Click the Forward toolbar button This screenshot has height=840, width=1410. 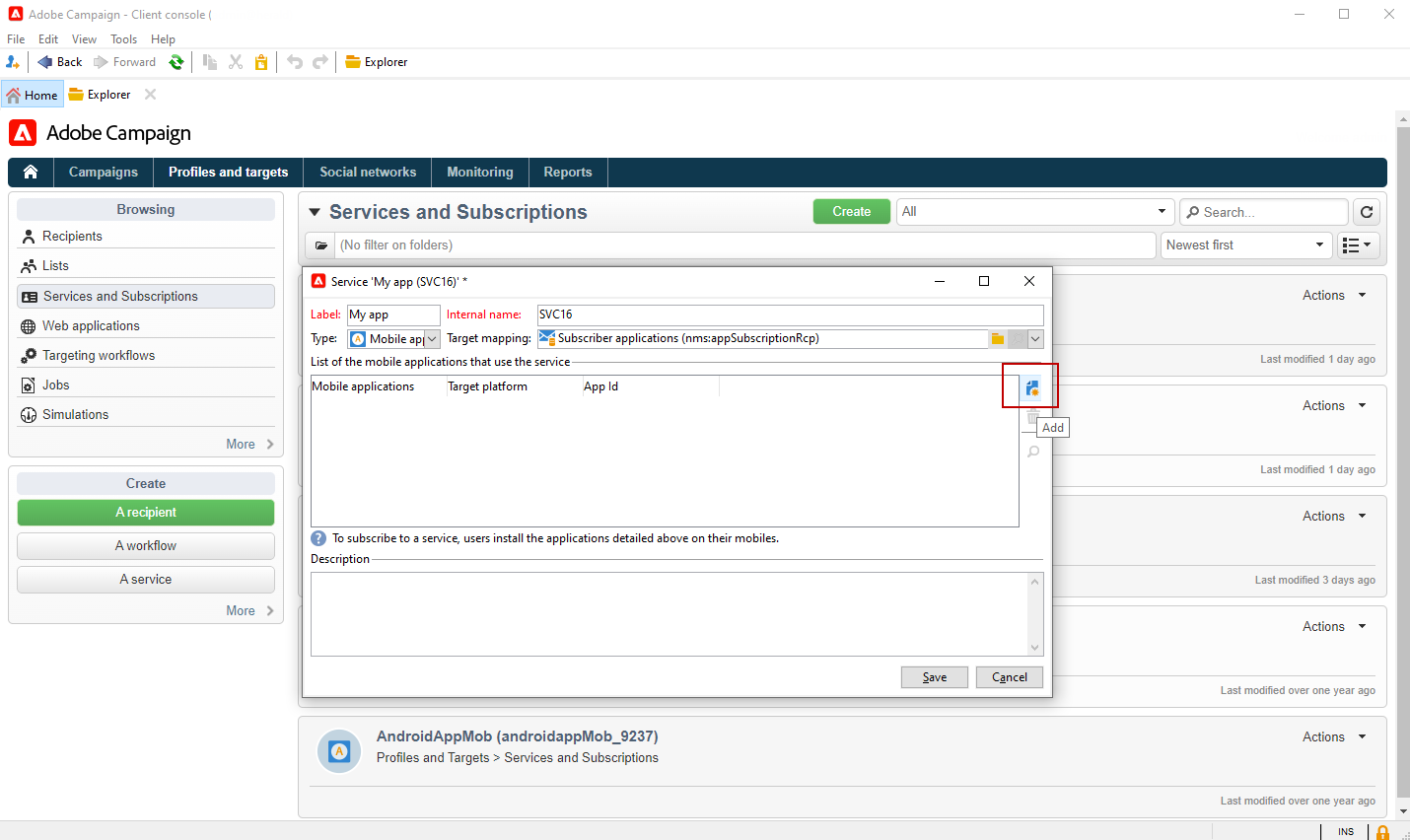pyautogui.click(x=125, y=62)
